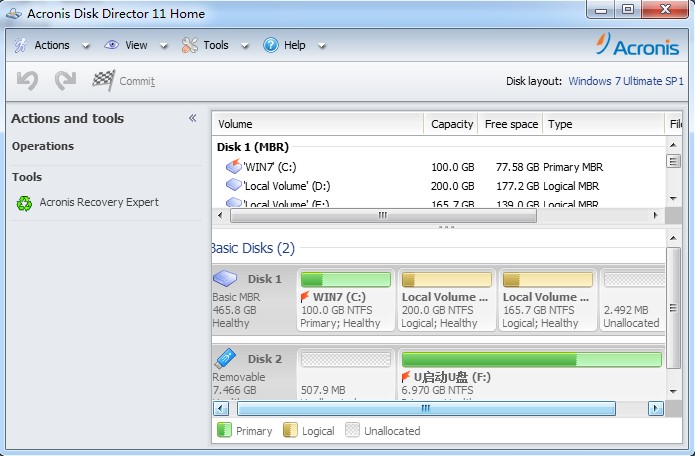Viewport: 695px width, 456px height.
Task: Click the Commit checkered flag icon
Action: pos(104,80)
